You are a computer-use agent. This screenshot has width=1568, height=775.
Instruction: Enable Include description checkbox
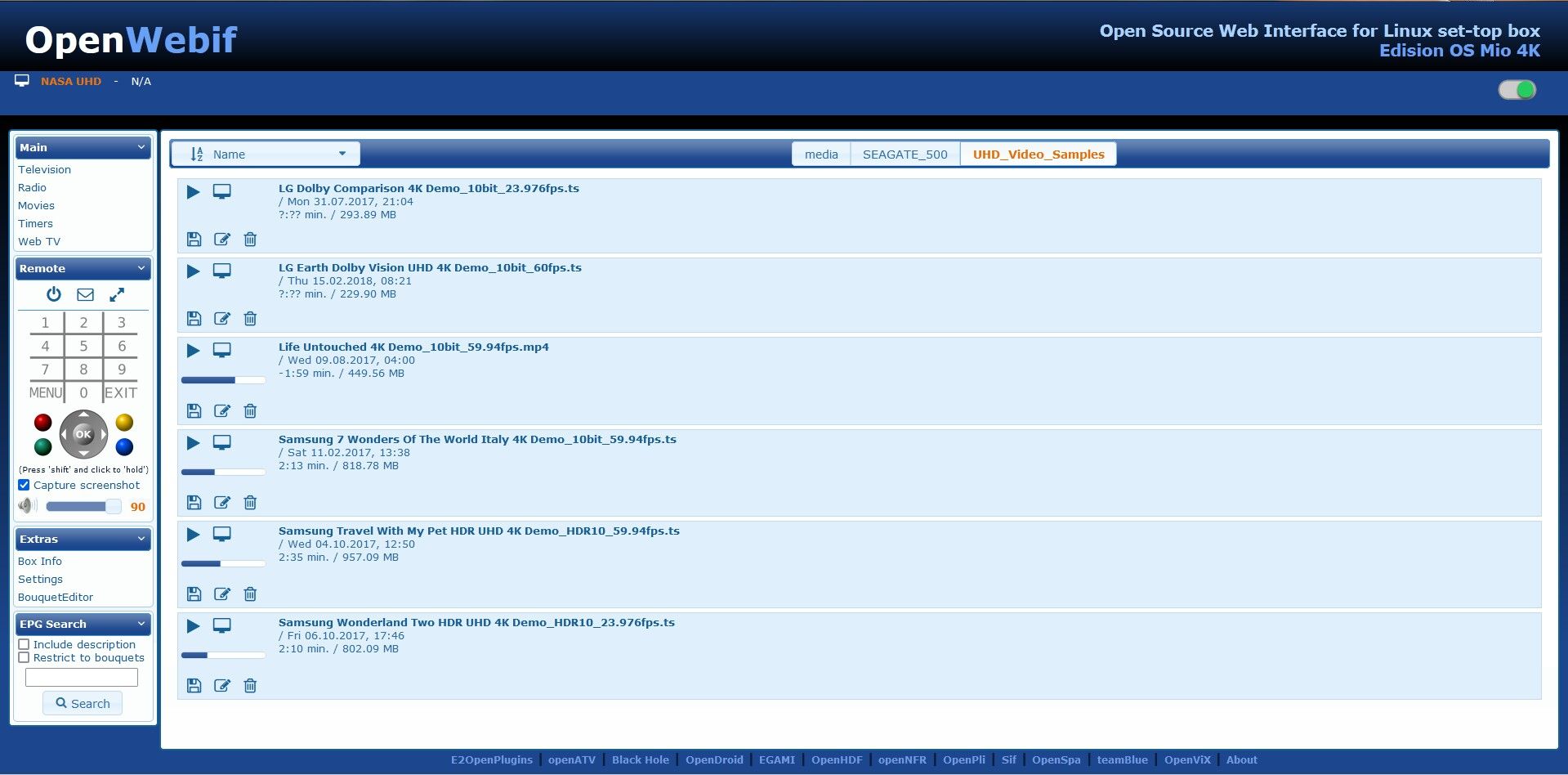tap(24, 644)
